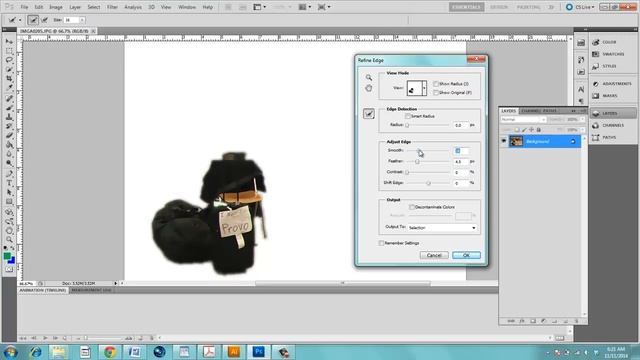Screen dimensions: 640x360
Task: Open the Paths panel from the dock
Action: (x=609, y=137)
